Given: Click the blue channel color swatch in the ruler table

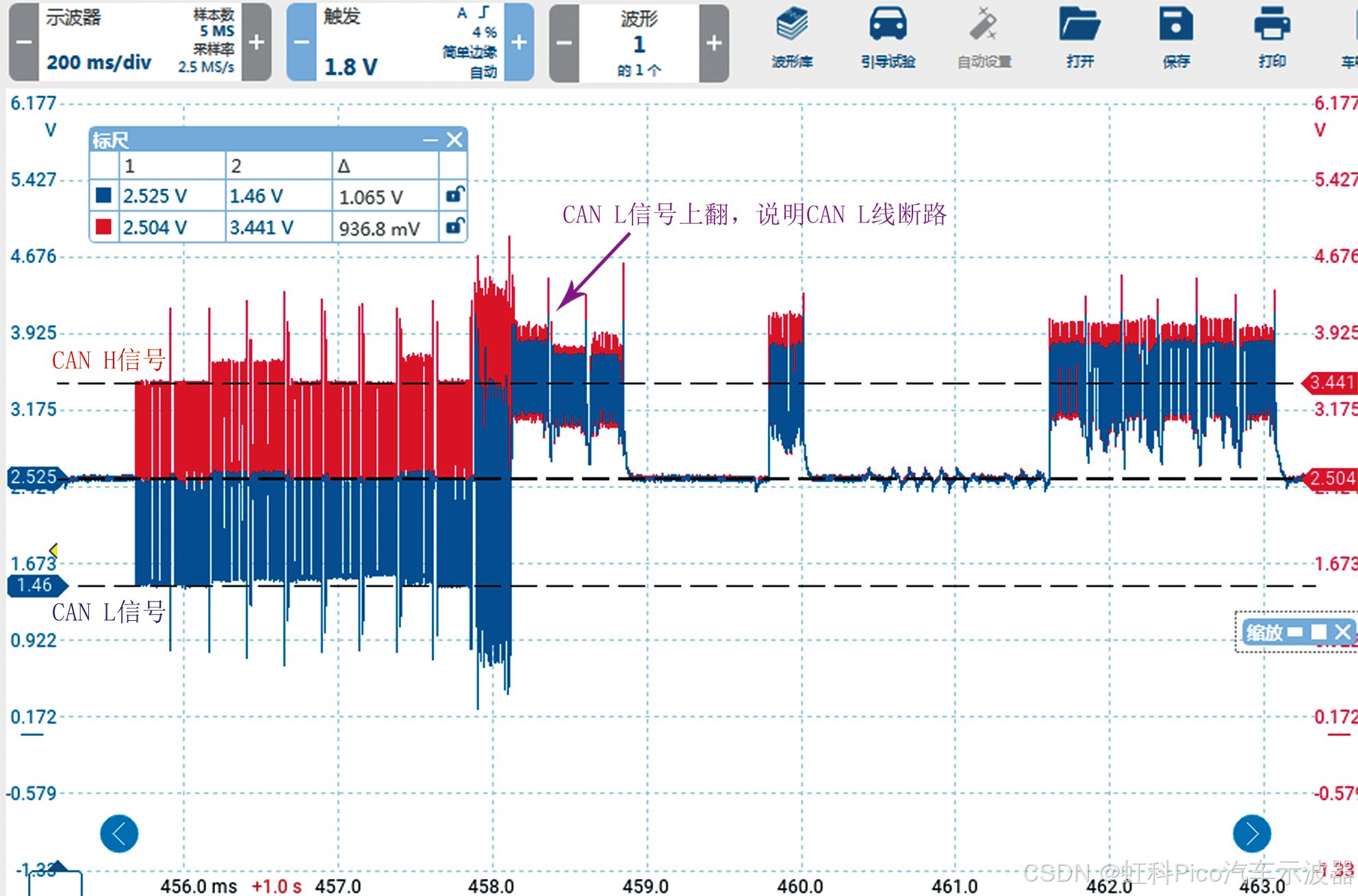Looking at the screenshot, I should click(x=104, y=196).
